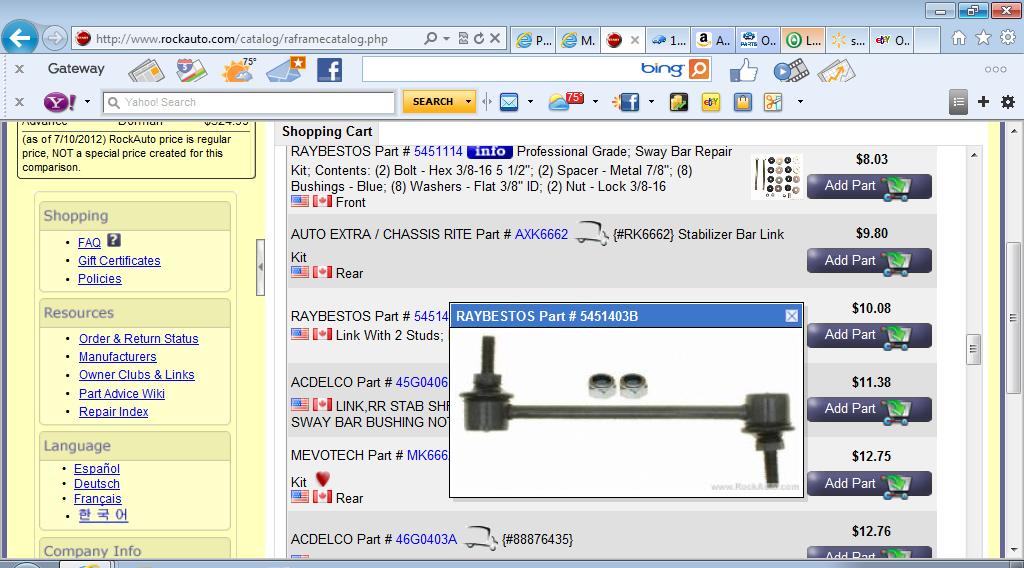Viewport: 1024px width, 568px height.
Task: Open the address bar autocomplete dropdown arrow
Action: point(447,39)
